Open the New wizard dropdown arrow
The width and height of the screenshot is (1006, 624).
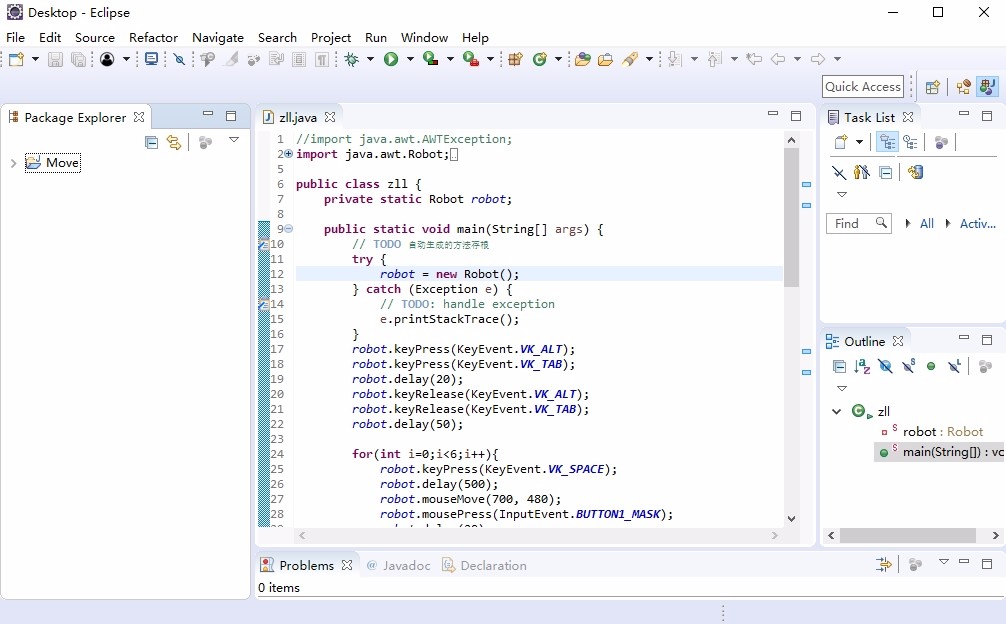pos(35,59)
